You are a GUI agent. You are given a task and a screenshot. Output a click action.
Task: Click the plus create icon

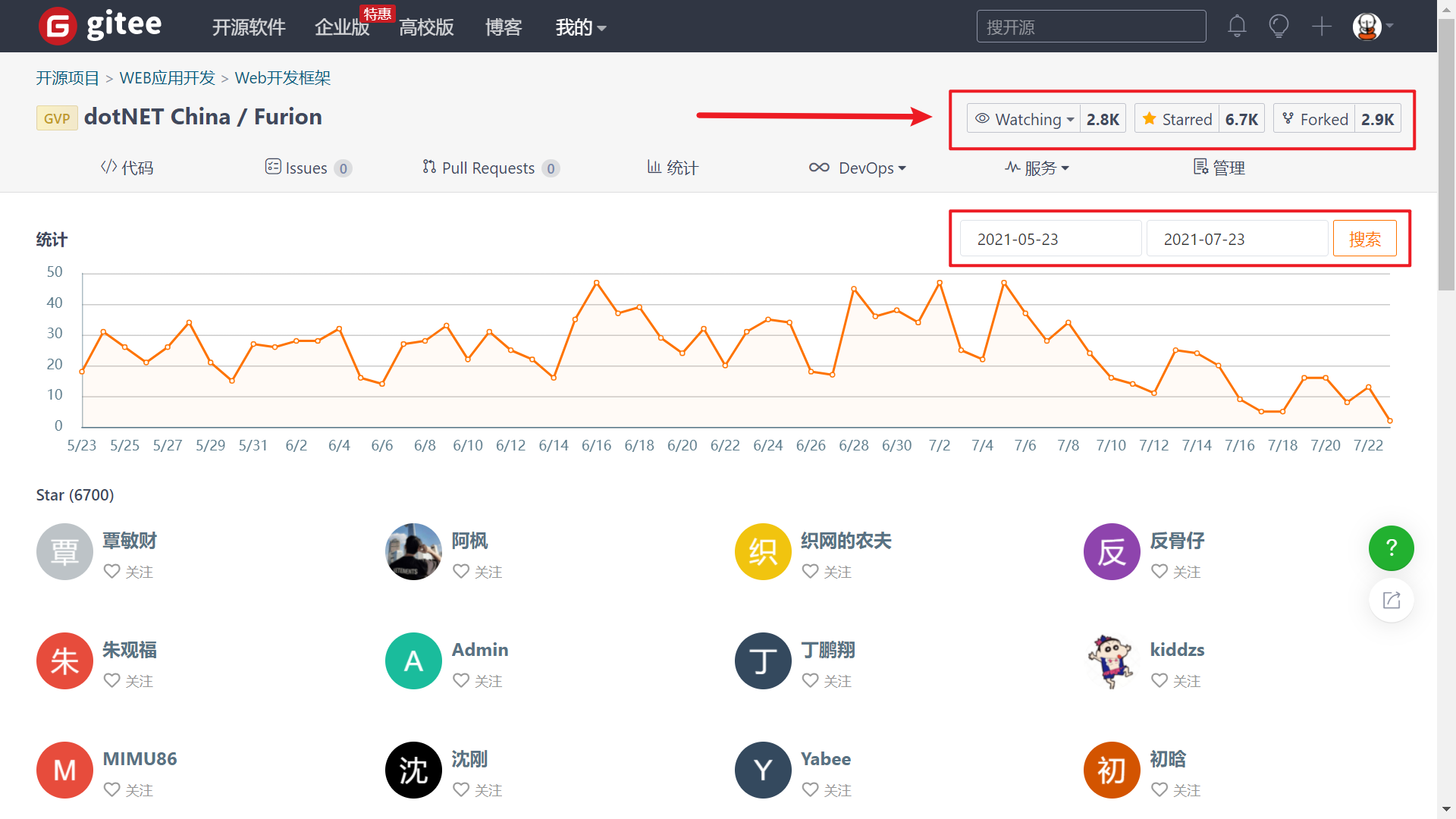click(x=1322, y=27)
